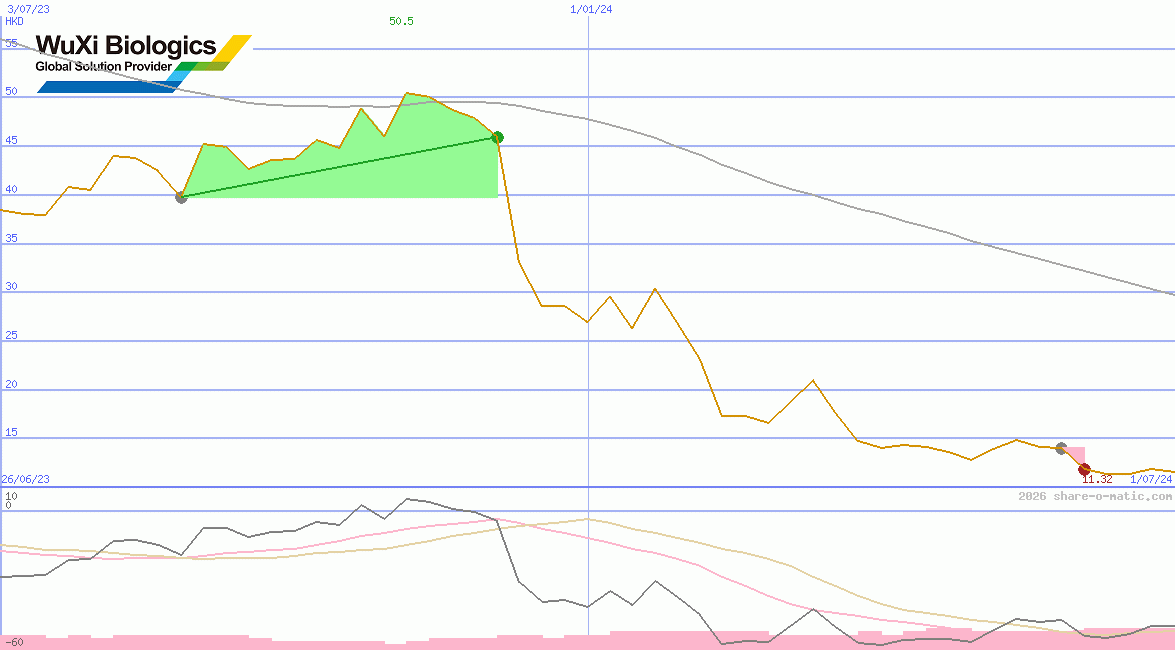Click the 25 price axis label

pos(11,335)
